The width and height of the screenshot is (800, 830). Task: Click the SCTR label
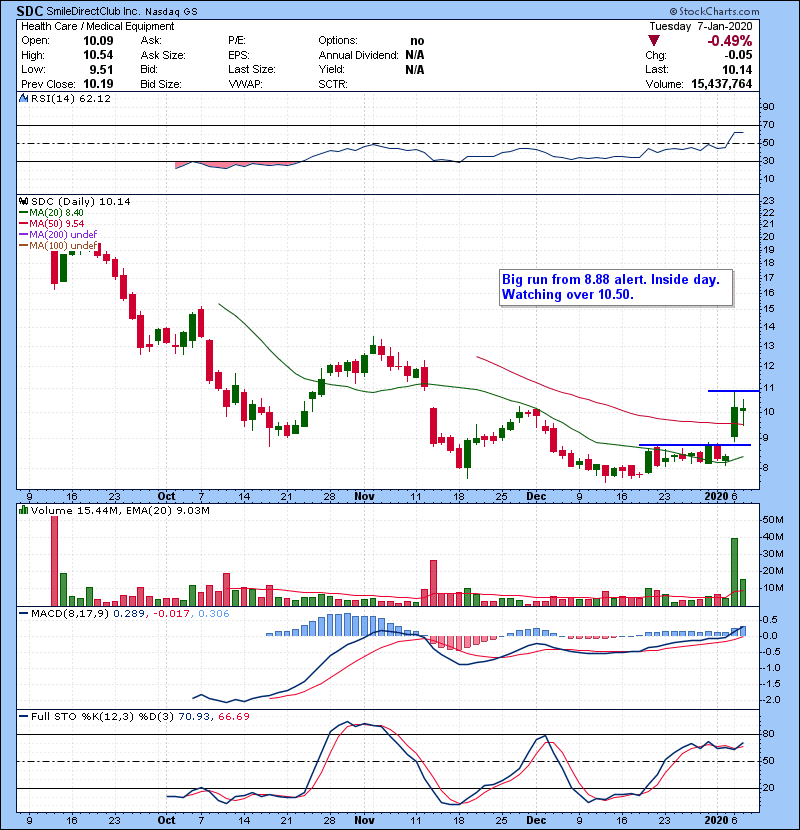point(332,84)
